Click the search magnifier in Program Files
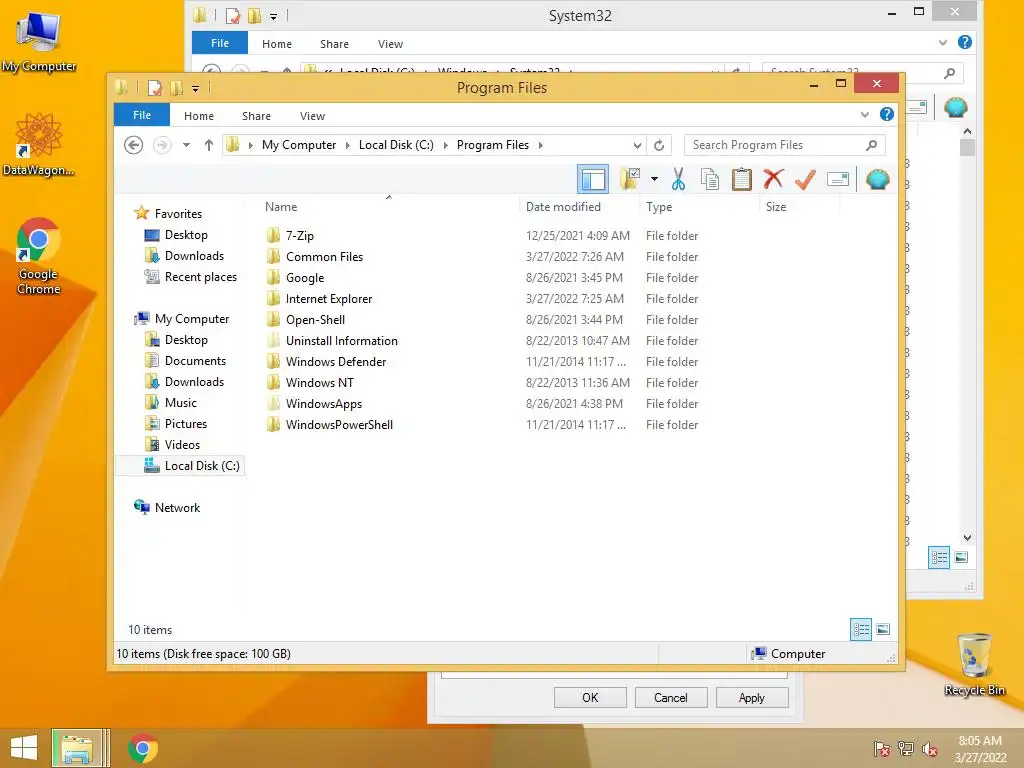Screen dimensions: 1024x768 click(871, 145)
